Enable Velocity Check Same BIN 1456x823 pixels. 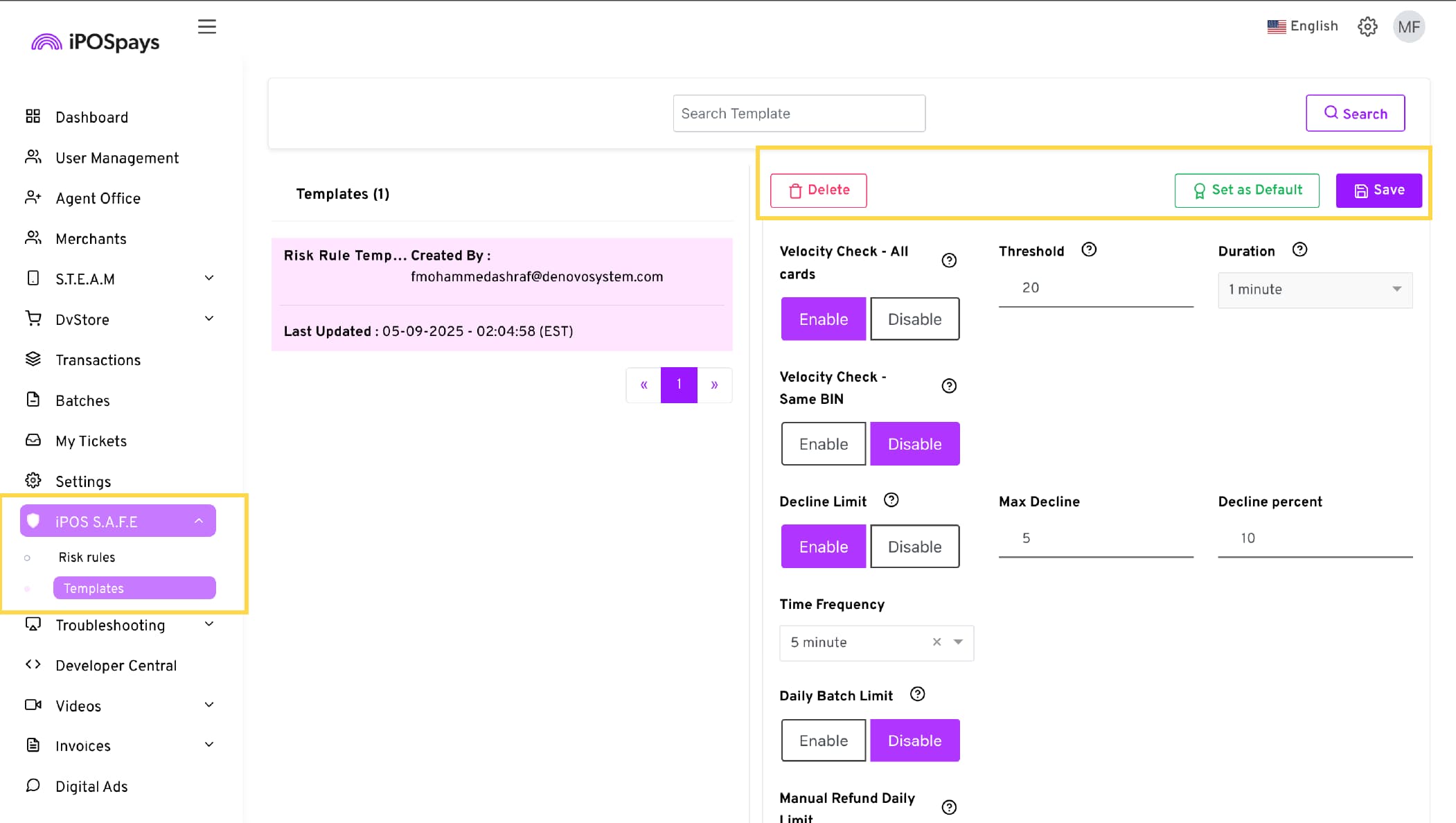click(x=823, y=444)
